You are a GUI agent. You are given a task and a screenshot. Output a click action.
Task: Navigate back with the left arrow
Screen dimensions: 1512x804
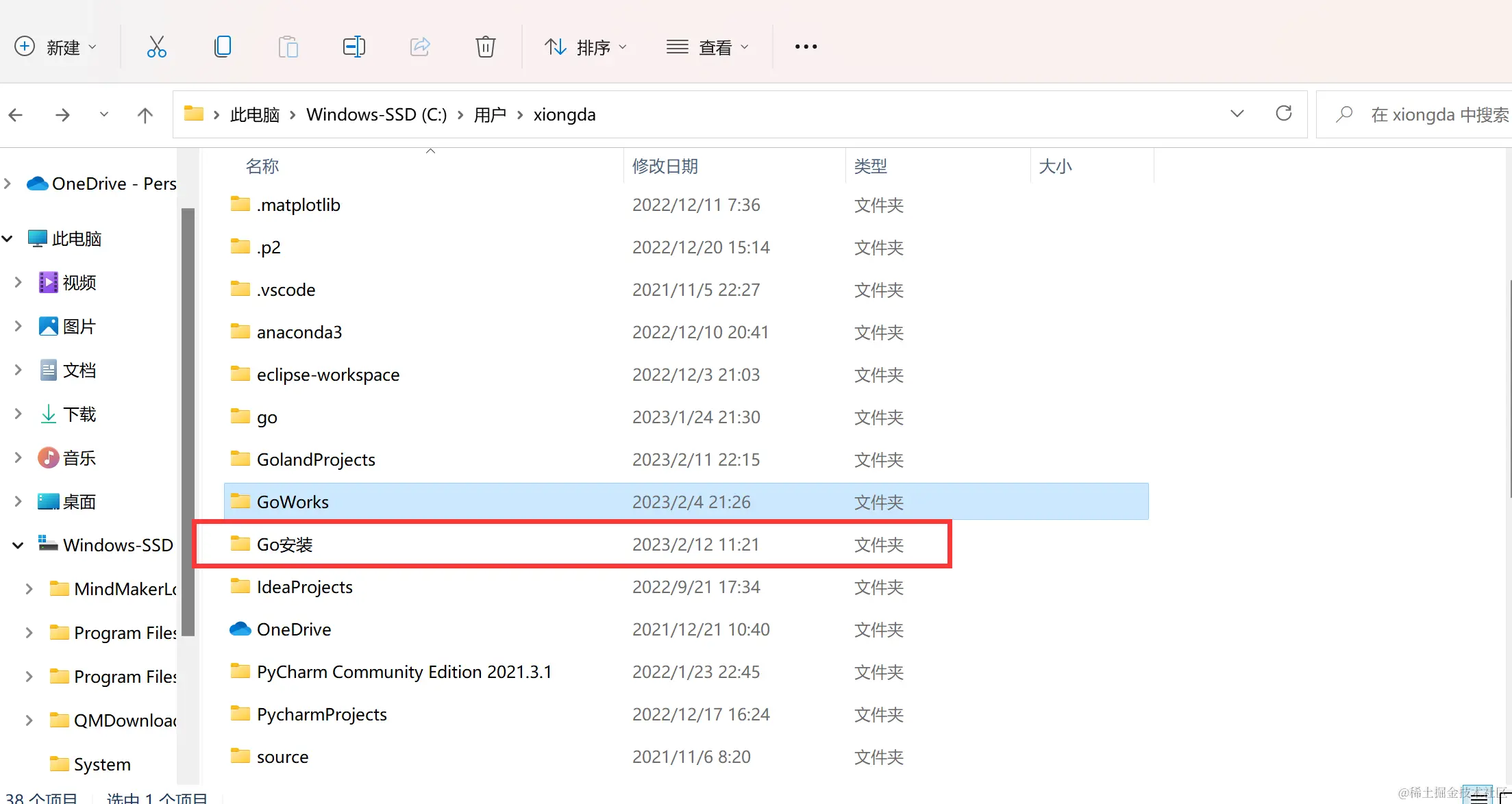(16, 115)
